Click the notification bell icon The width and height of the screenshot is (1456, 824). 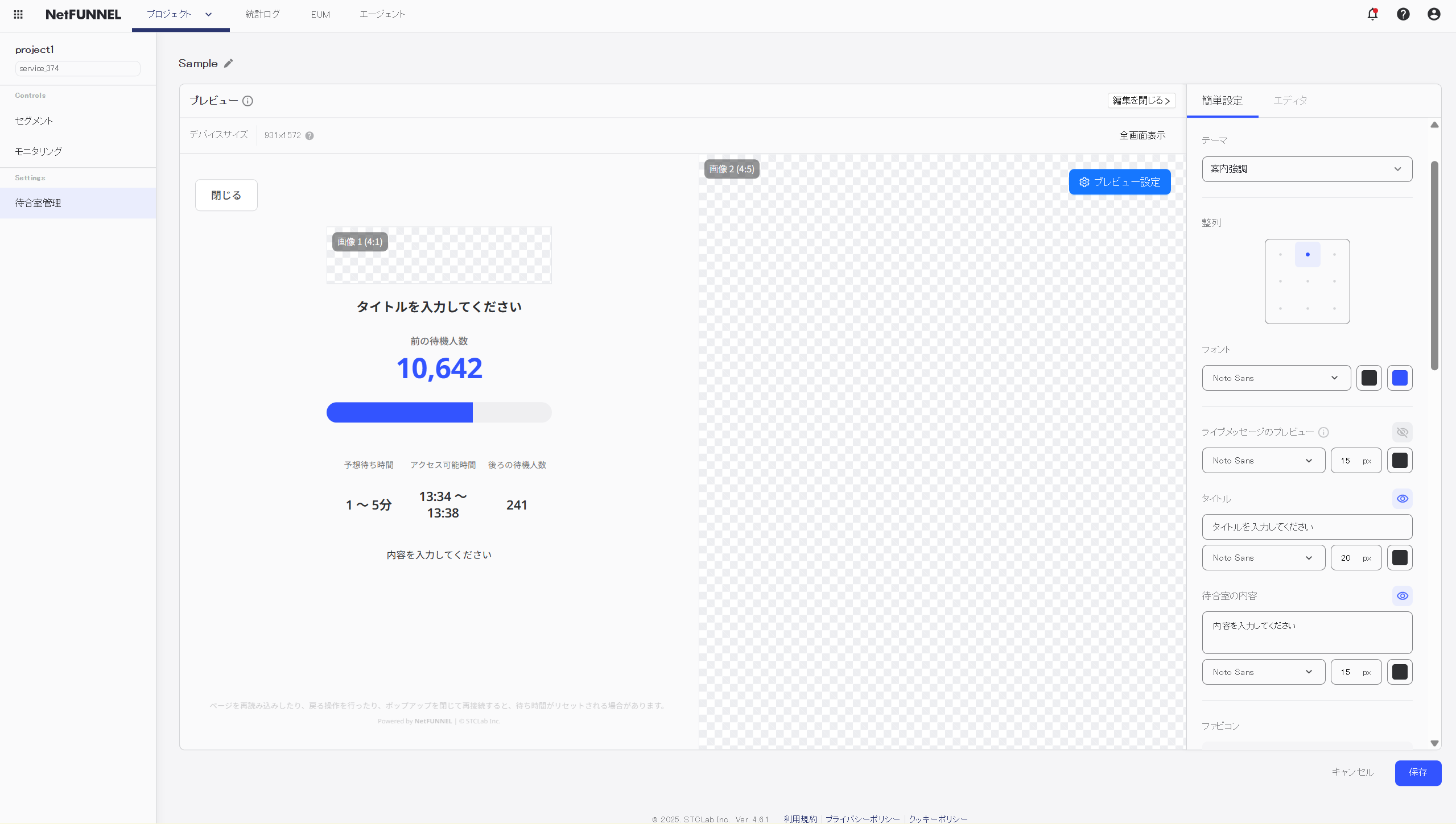[1372, 14]
